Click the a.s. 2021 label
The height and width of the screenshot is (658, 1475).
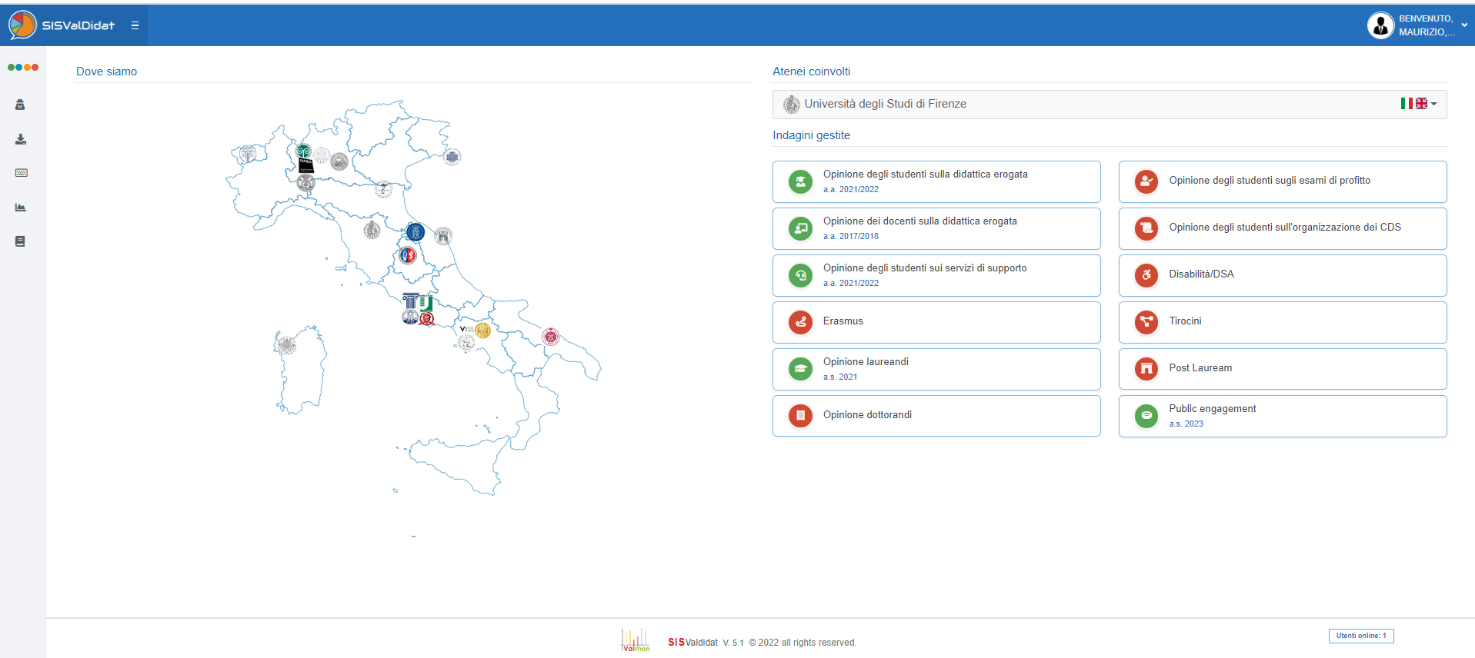(840, 377)
